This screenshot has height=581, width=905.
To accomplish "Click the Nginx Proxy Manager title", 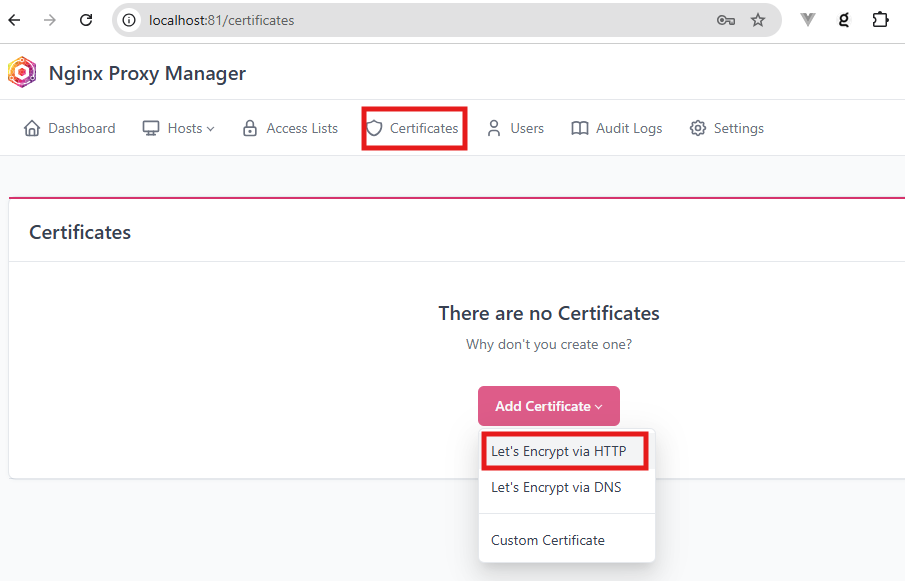I will click(x=147, y=73).
